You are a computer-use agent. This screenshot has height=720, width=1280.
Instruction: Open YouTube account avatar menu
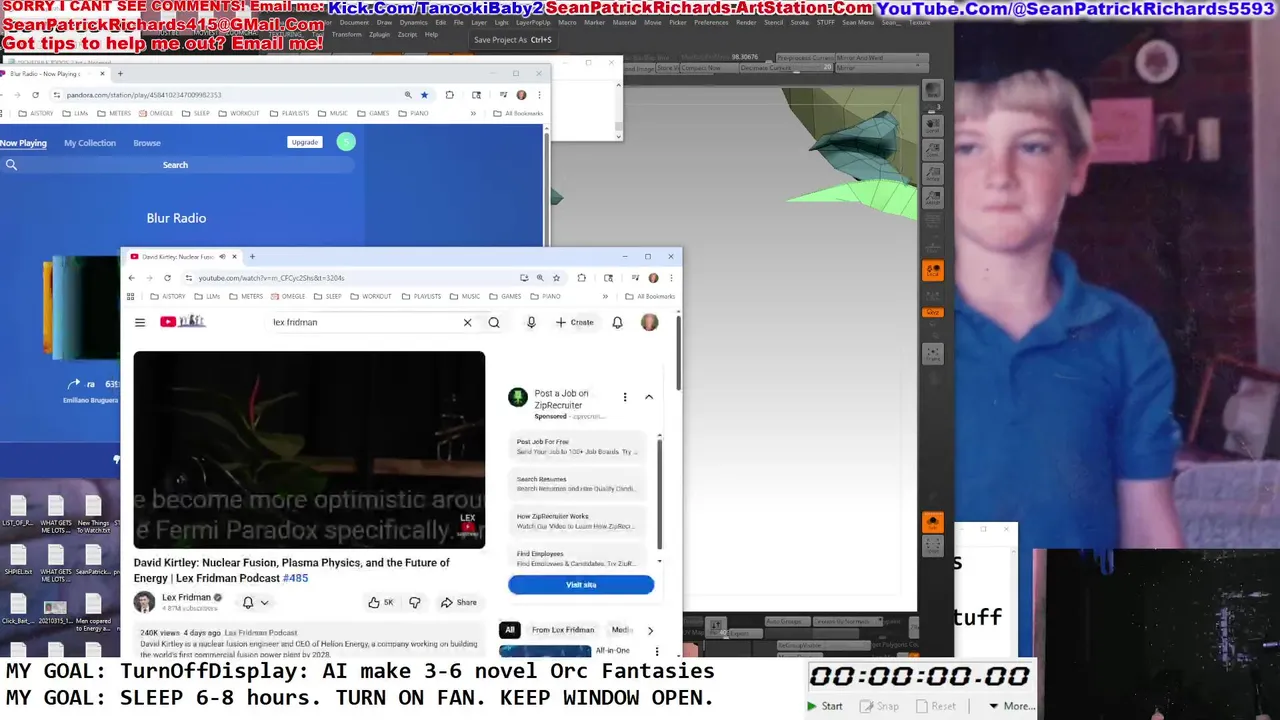(x=649, y=322)
